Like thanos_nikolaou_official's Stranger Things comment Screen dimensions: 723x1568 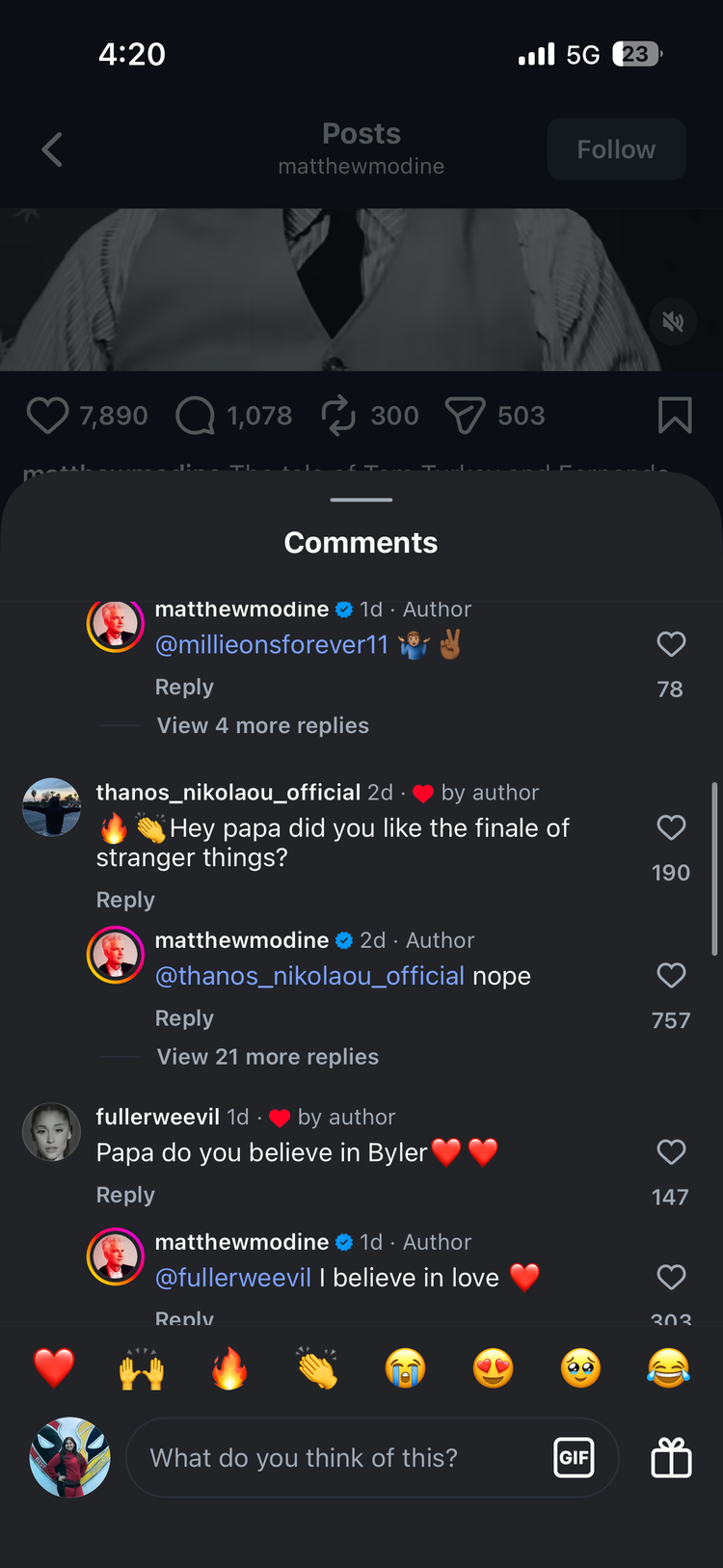pyautogui.click(x=671, y=827)
